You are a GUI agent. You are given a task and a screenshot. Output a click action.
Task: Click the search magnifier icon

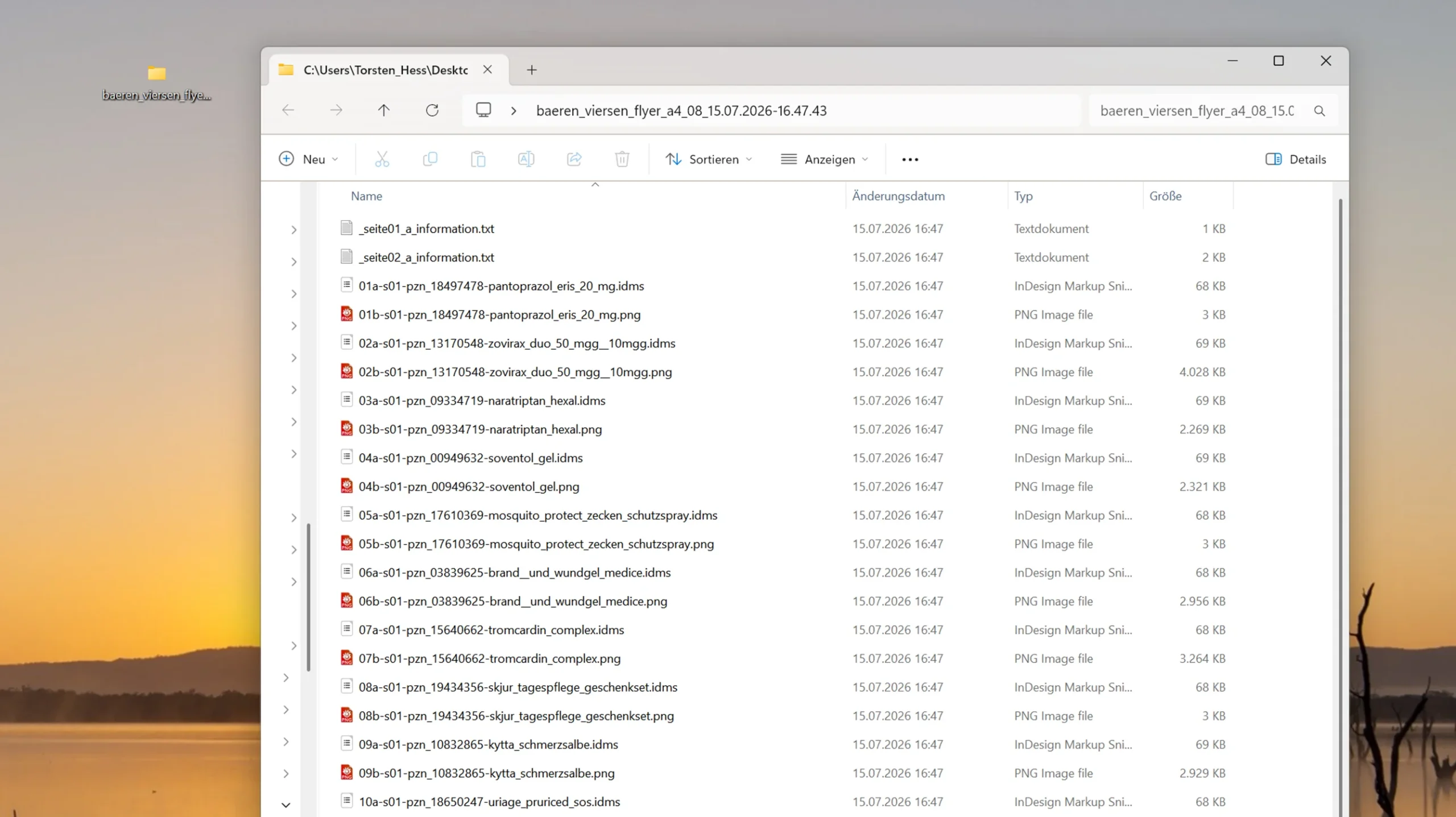tap(1319, 111)
